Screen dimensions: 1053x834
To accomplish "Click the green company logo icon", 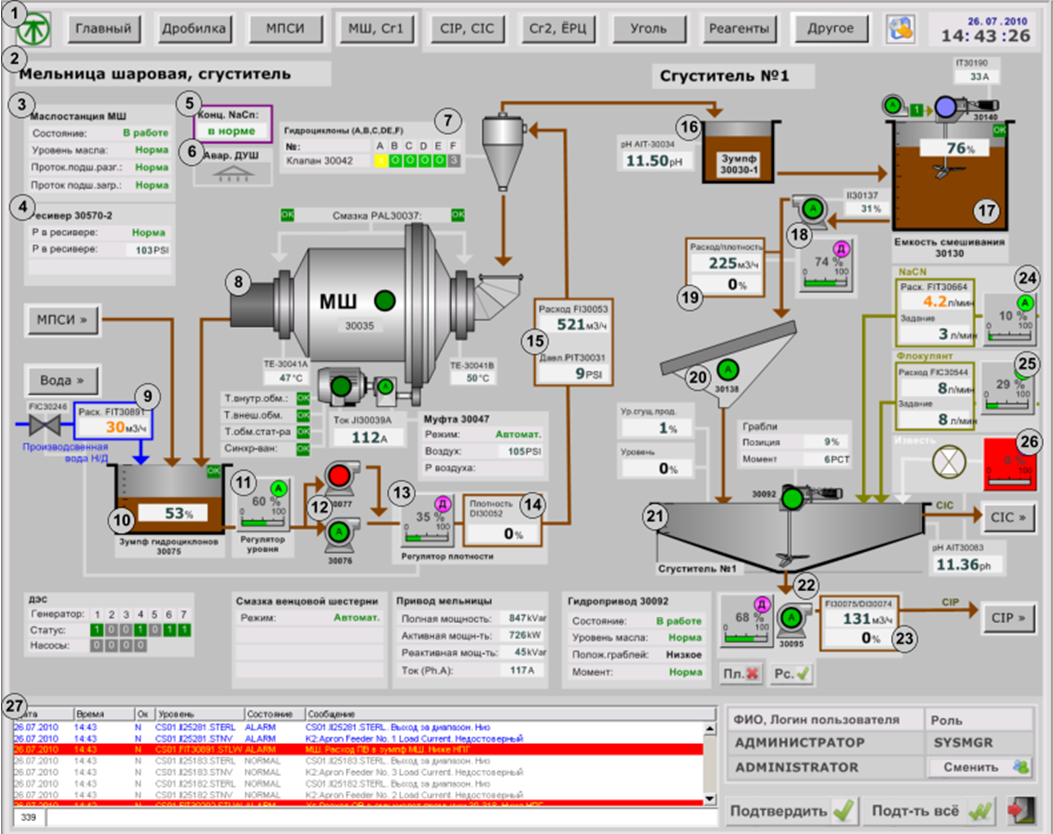I will pos(34,30).
